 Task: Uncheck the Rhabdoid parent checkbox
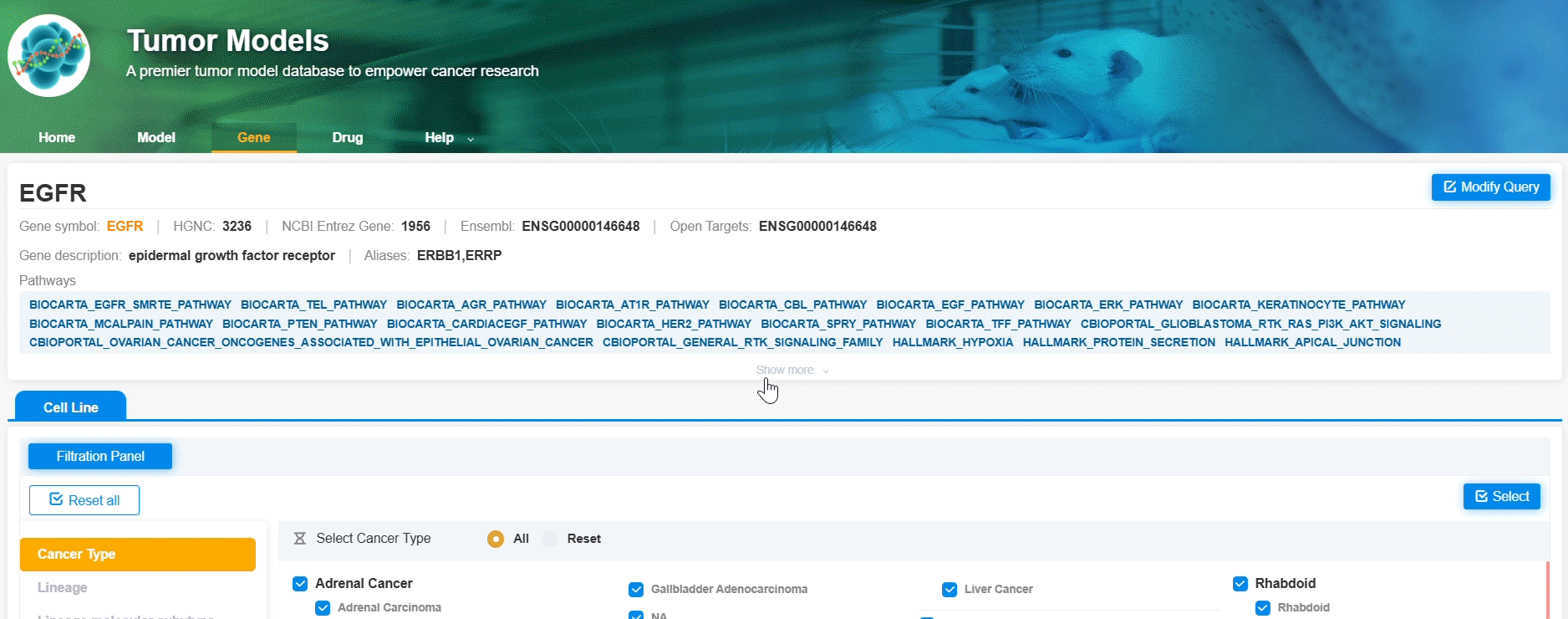1240,583
